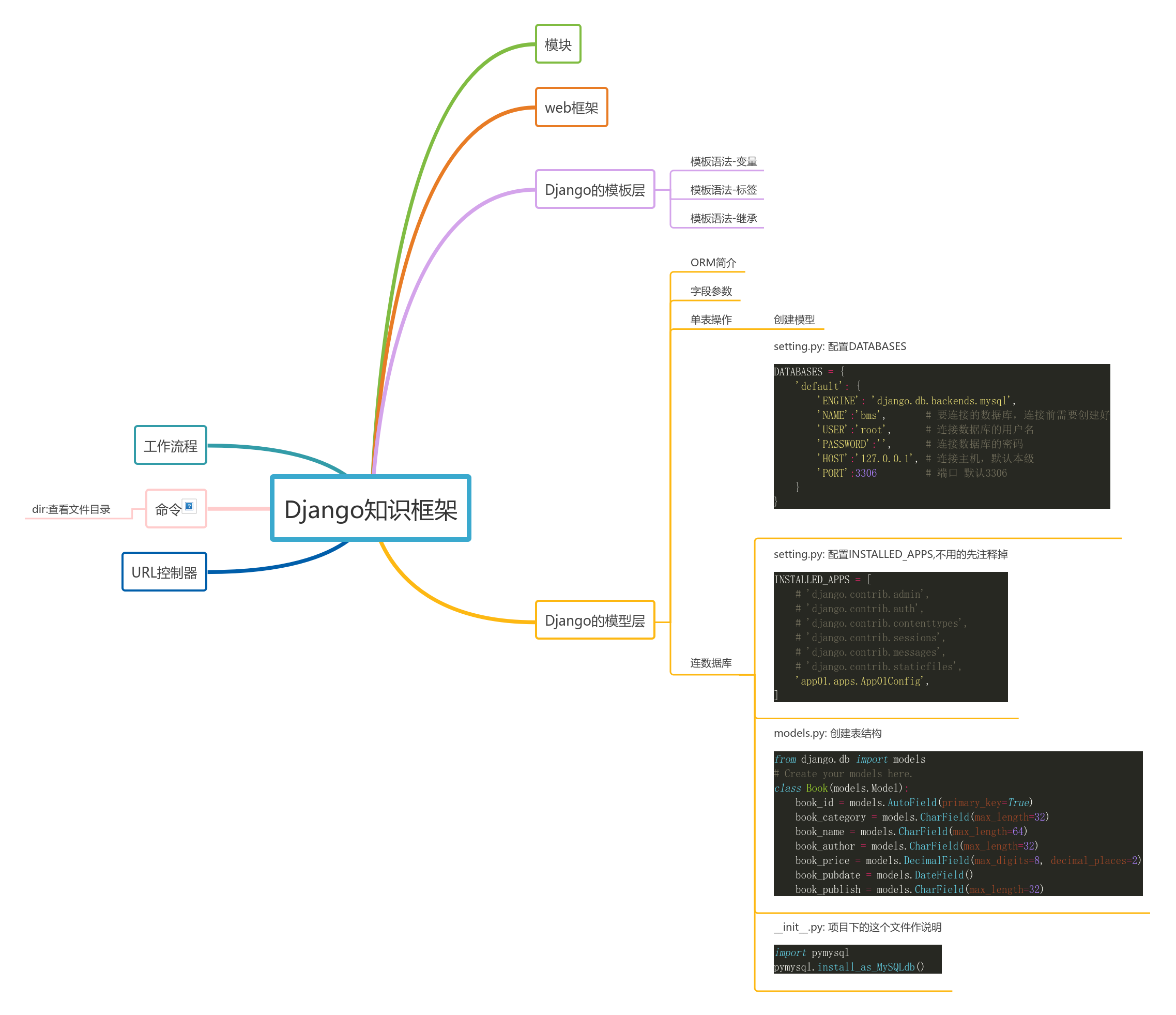Image resolution: width=1176 pixels, height=1015 pixels.
Task: Click the DATABASES code snippet image
Action: (941, 436)
